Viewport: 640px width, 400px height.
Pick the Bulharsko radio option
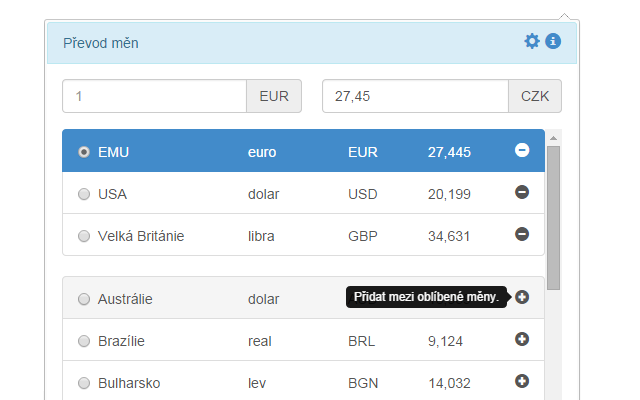click(84, 383)
